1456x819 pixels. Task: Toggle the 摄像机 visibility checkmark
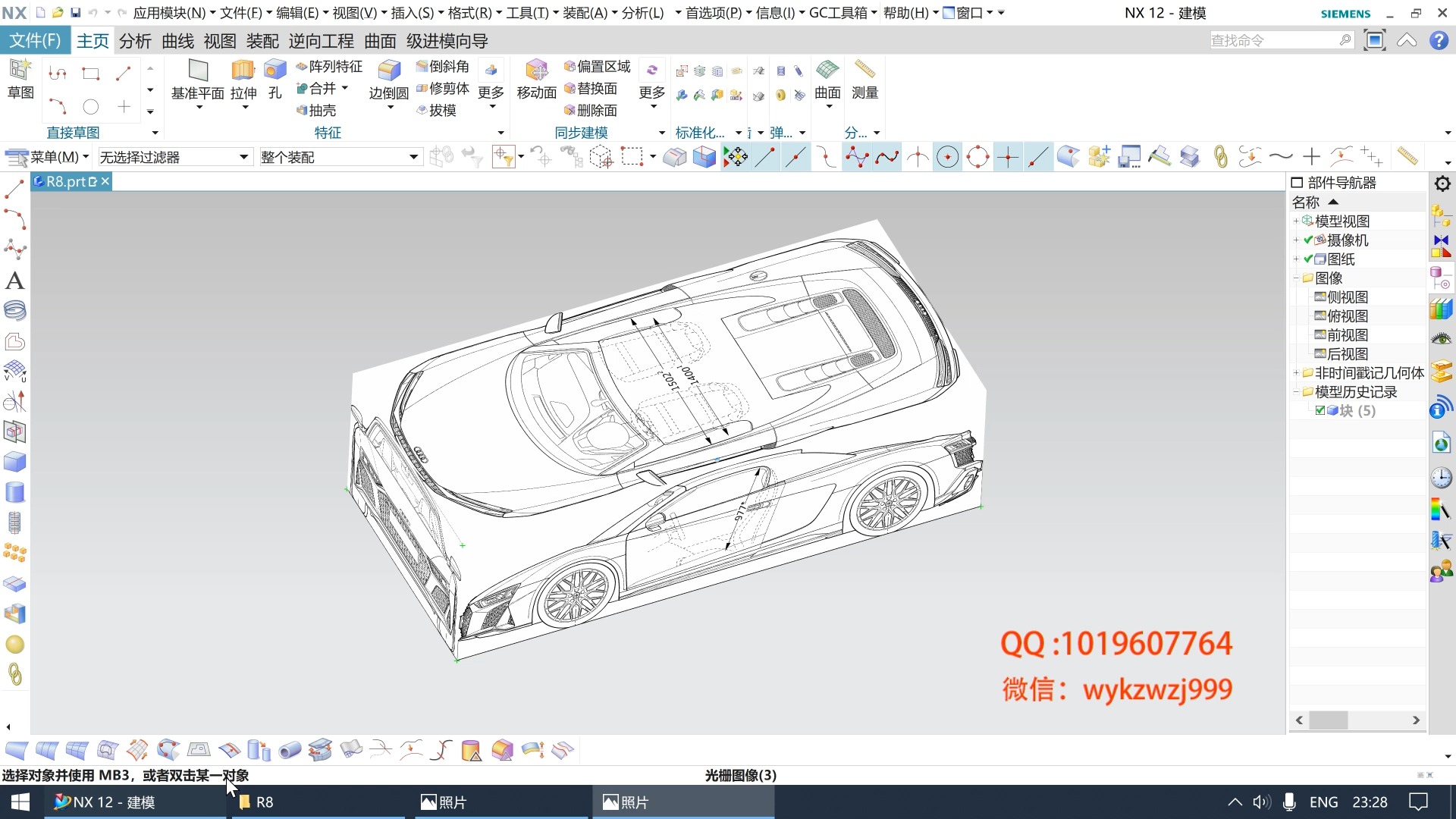pos(1308,240)
